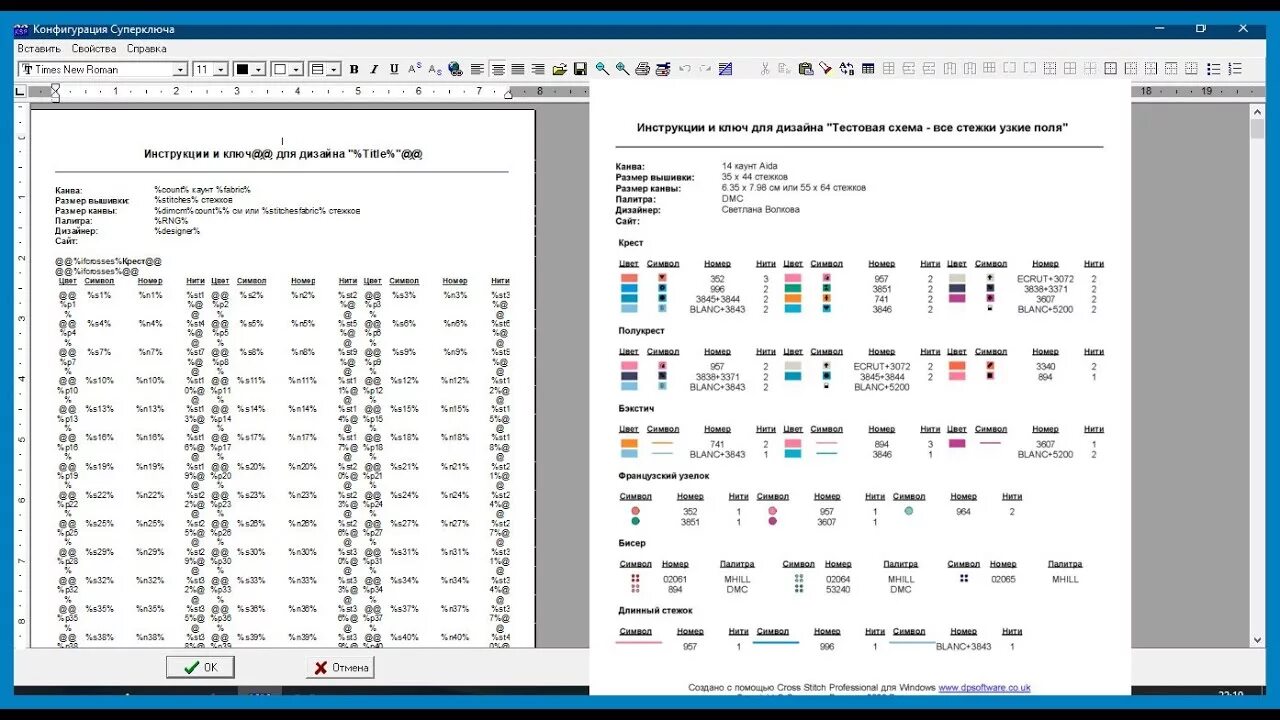This screenshot has height=720, width=1280.
Task: Apply numbered list
Action: pyautogui.click(x=1235, y=69)
